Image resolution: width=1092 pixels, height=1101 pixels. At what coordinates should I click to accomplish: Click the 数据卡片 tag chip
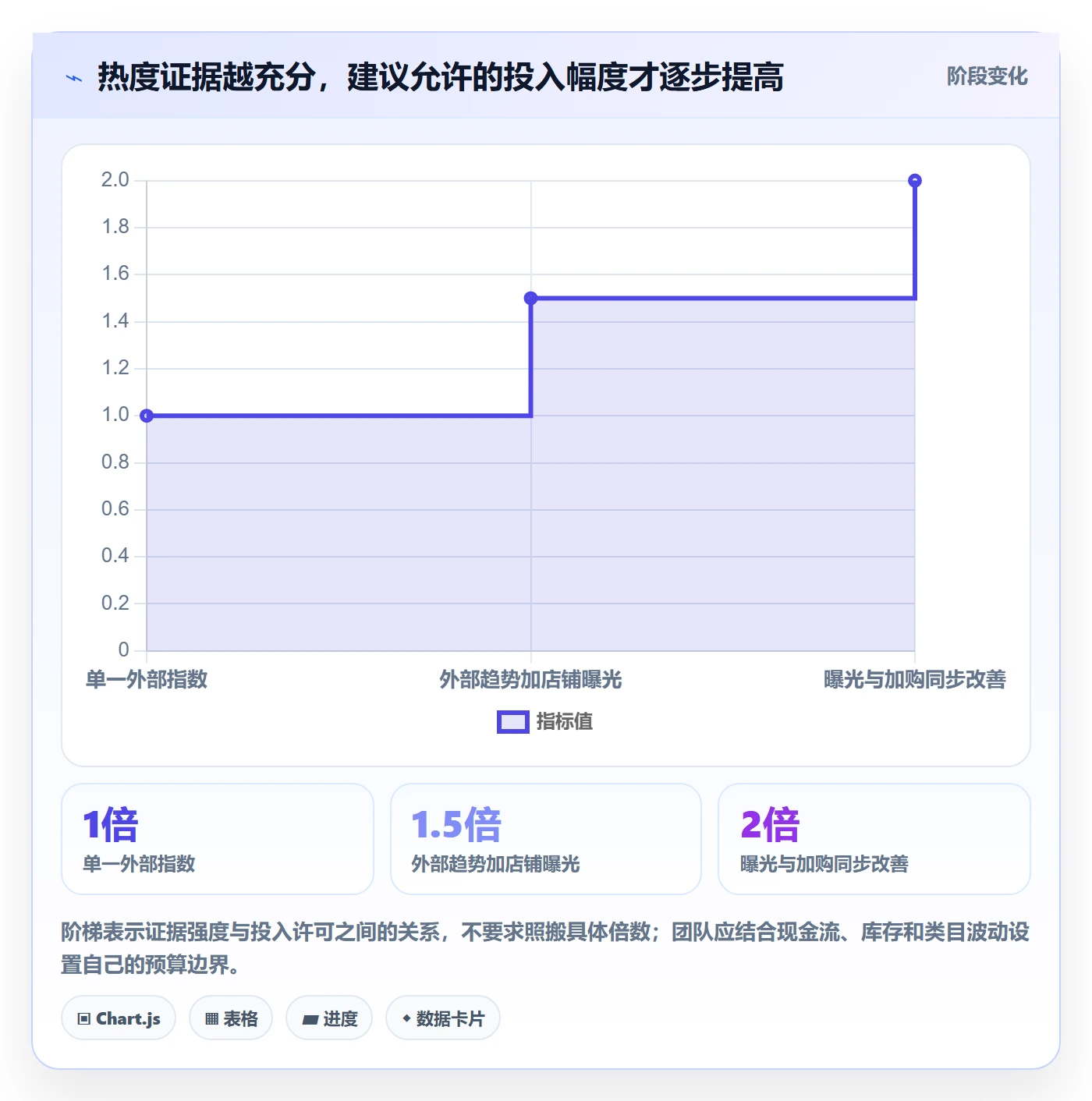[x=443, y=1018]
